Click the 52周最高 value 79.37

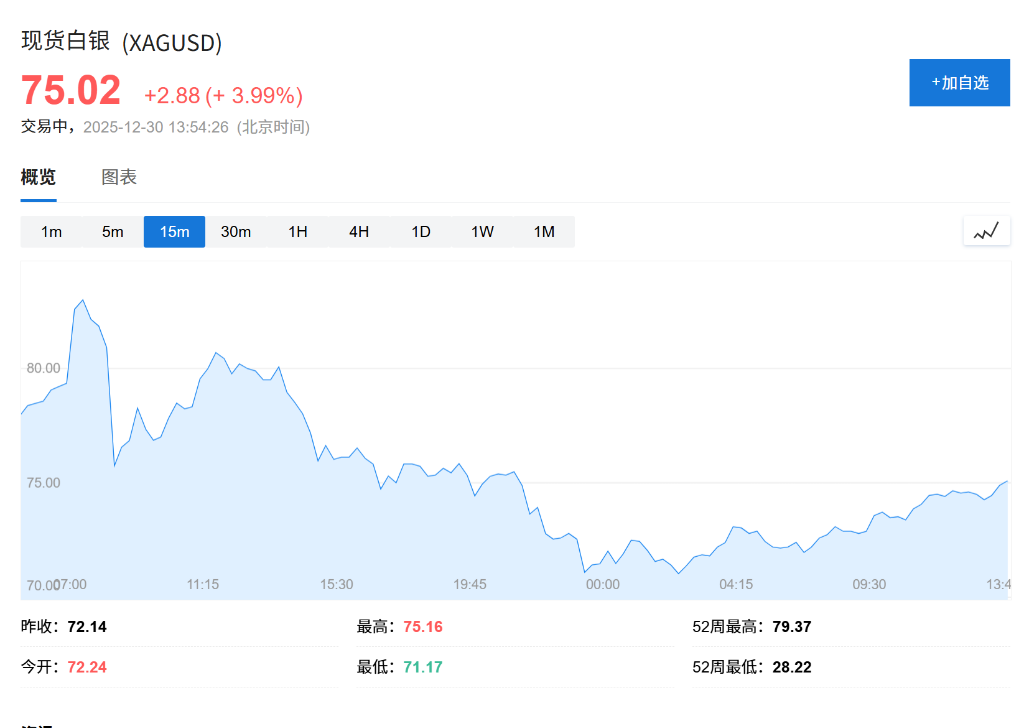pyautogui.click(x=789, y=626)
